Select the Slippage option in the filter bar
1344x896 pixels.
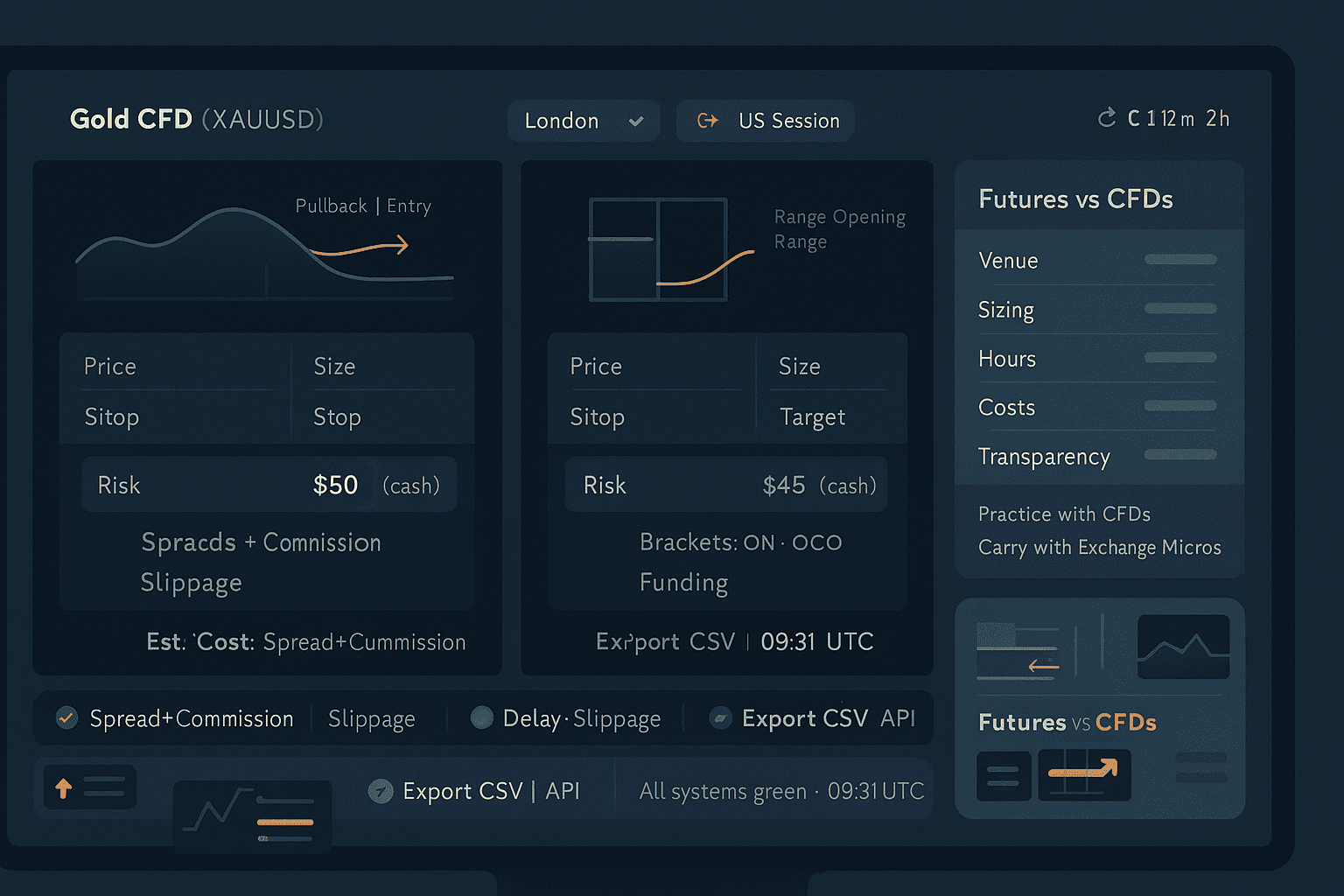[x=371, y=719]
